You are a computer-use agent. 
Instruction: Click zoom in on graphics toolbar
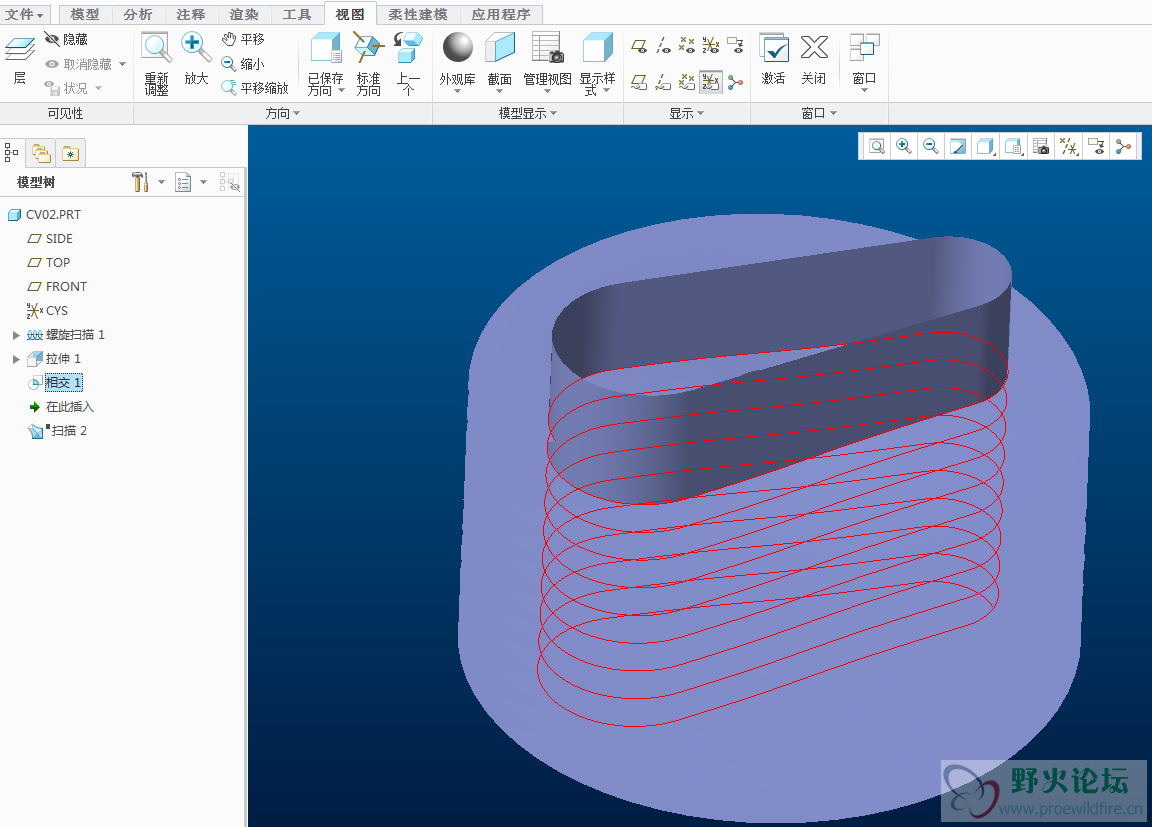[x=904, y=146]
